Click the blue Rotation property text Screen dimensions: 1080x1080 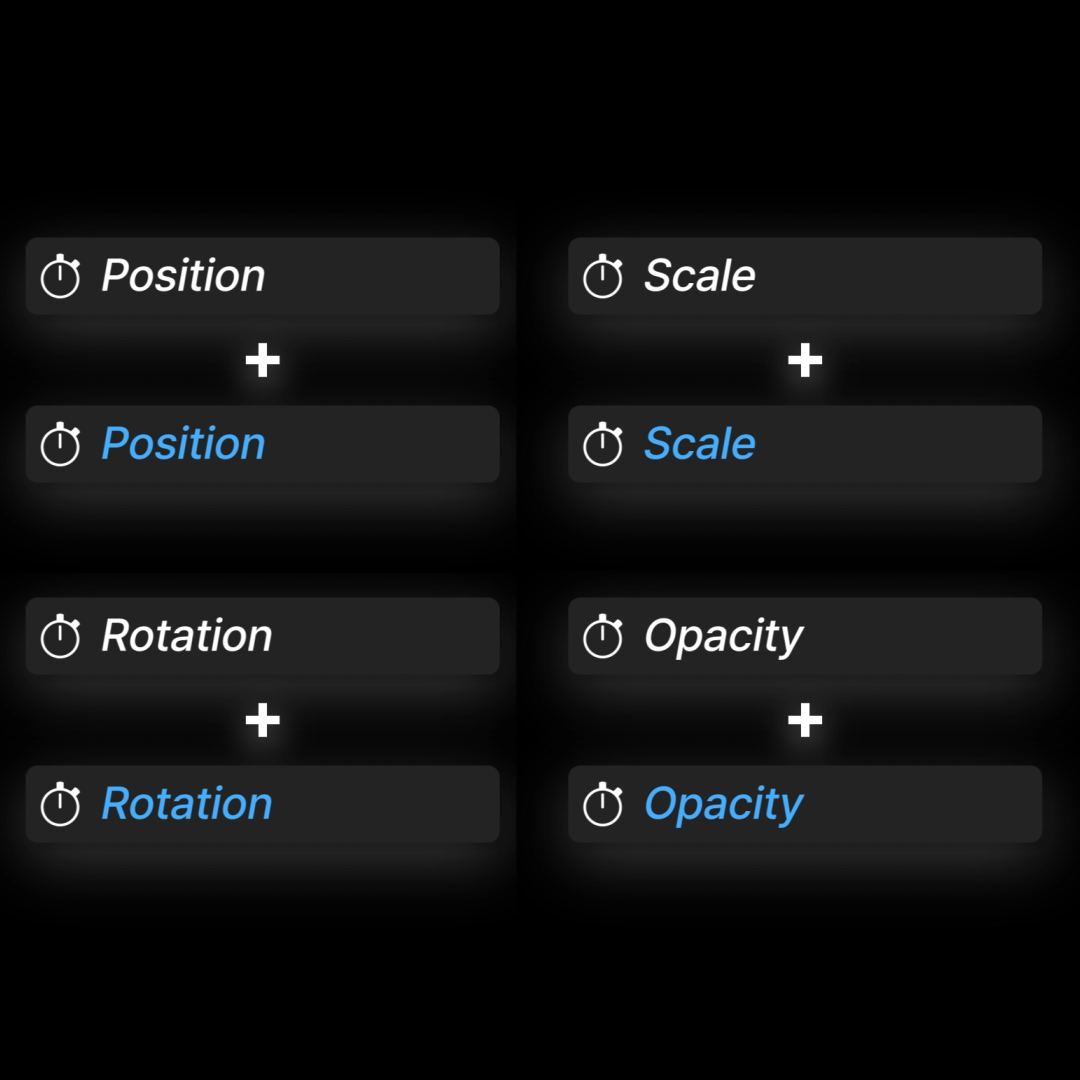(x=187, y=804)
